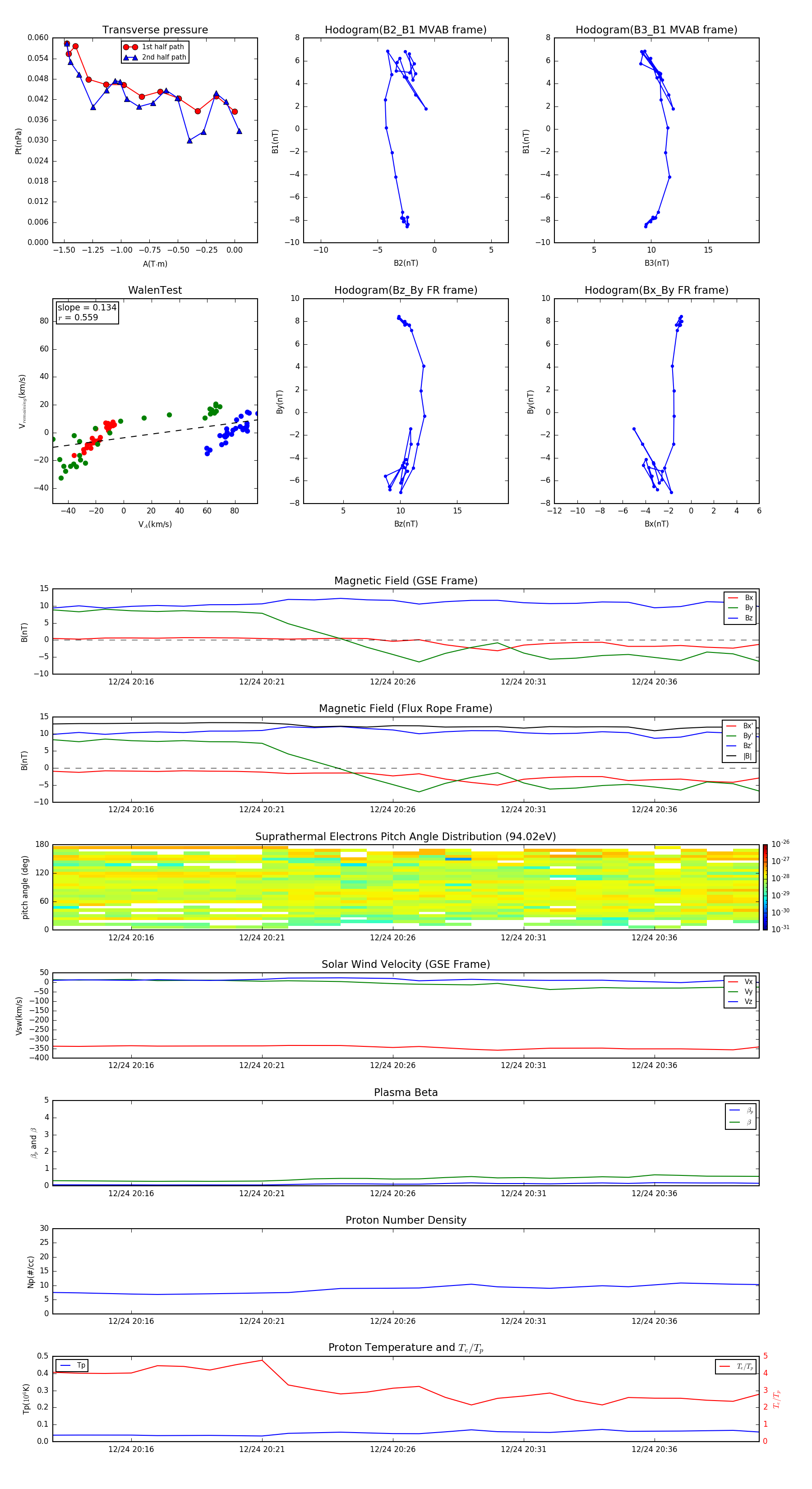This screenshot has width=812, height=1489.
Task: Click the 'Tp(10^6K)' y-axis label
Action: pos(26,1399)
